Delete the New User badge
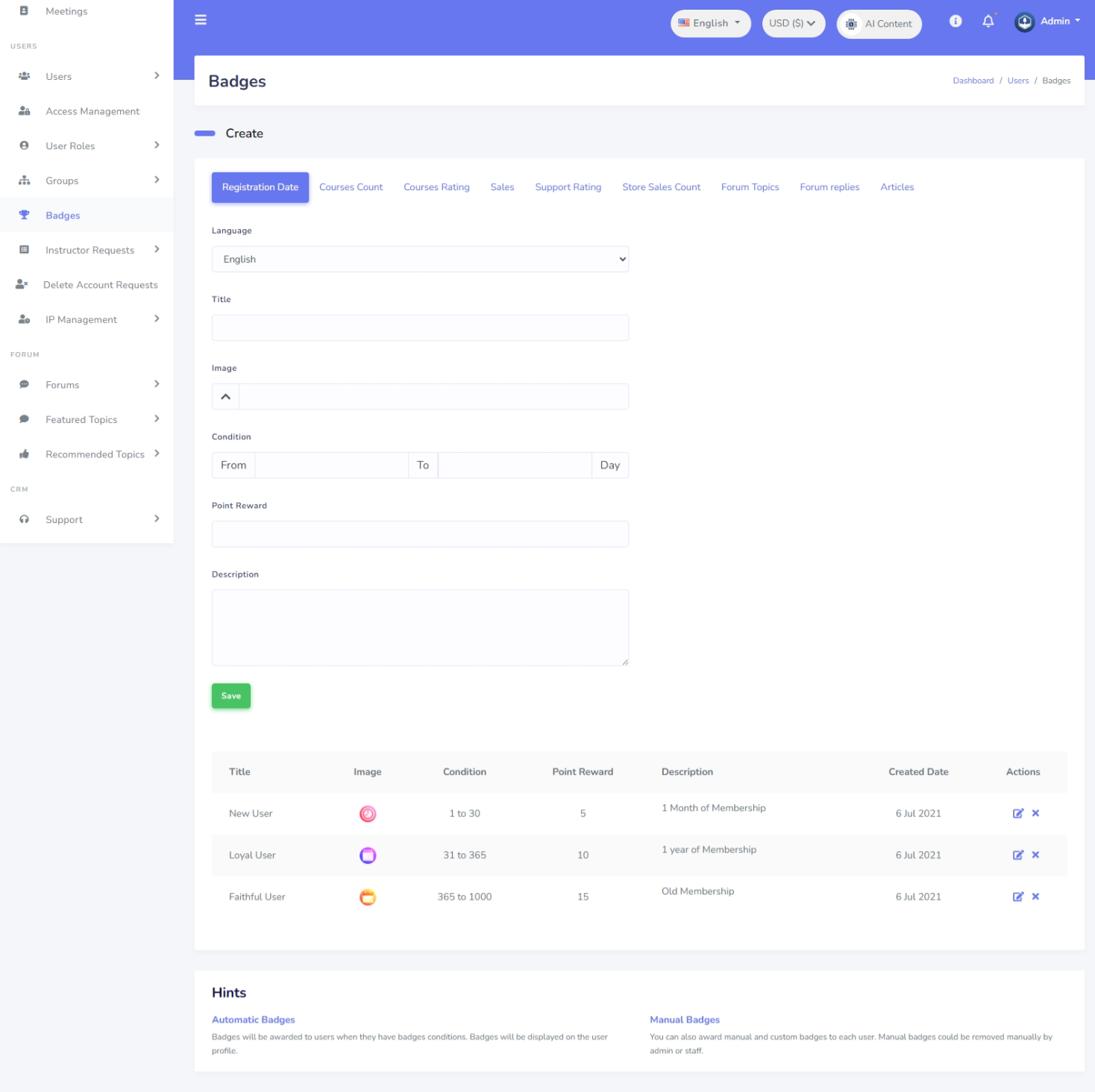Image resolution: width=1095 pixels, height=1092 pixels. (x=1035, y=813)
